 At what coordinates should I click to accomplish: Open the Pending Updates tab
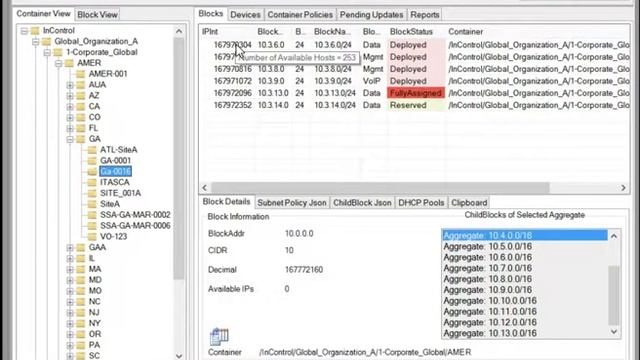(x=371, y=15)
